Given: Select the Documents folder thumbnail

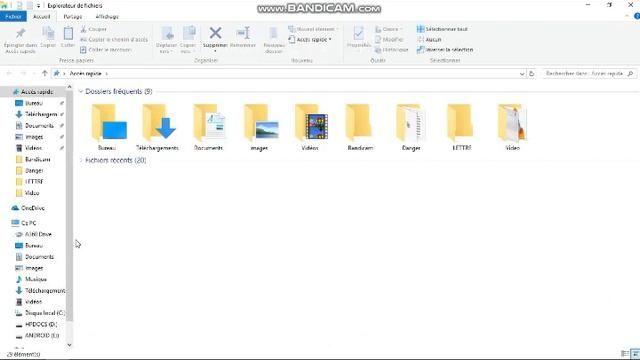Looking at the screenshot, I should (x=209, y=127).
